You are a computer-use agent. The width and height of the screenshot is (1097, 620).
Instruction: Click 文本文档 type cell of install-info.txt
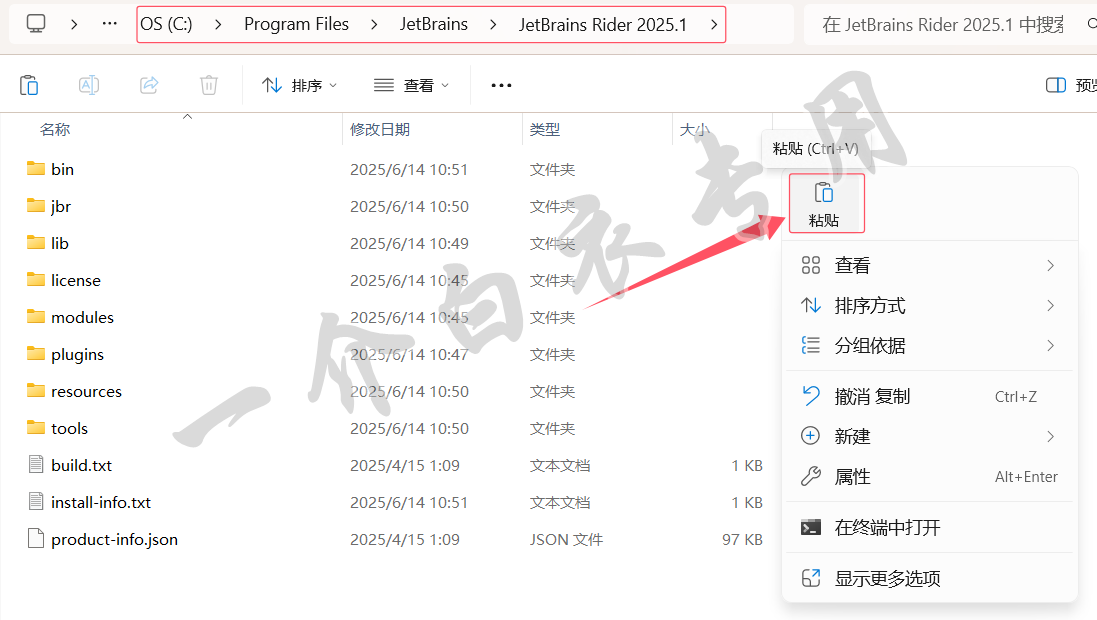[x=560, y=502]
